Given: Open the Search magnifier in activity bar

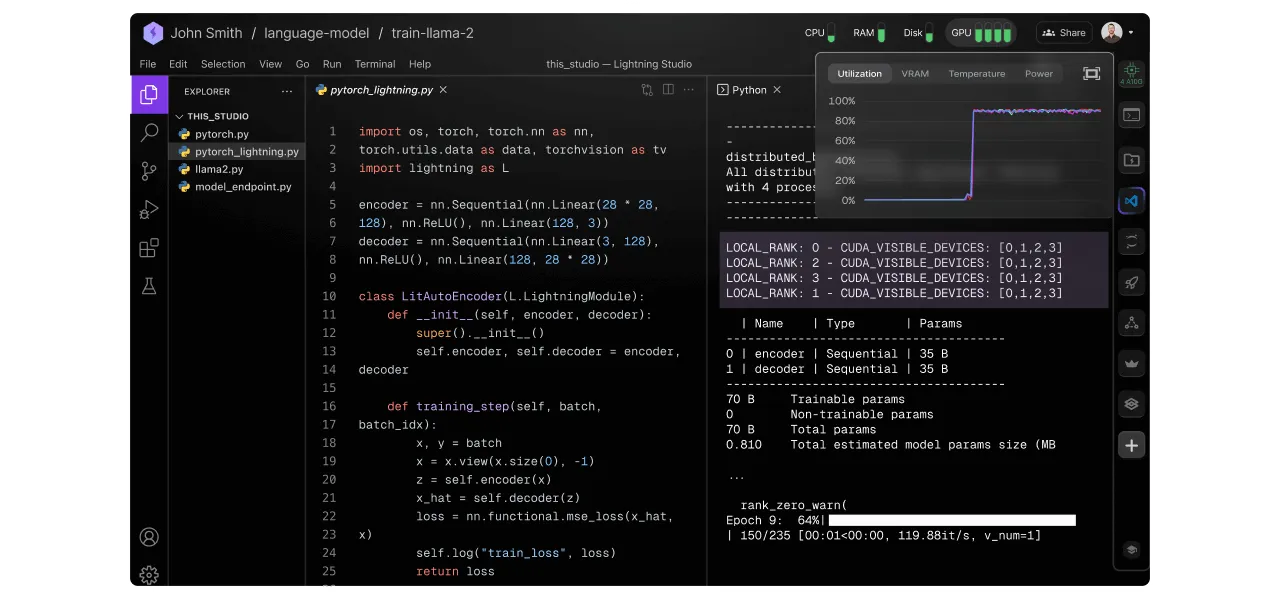Looking at the screenshot, I should (149, 132).
